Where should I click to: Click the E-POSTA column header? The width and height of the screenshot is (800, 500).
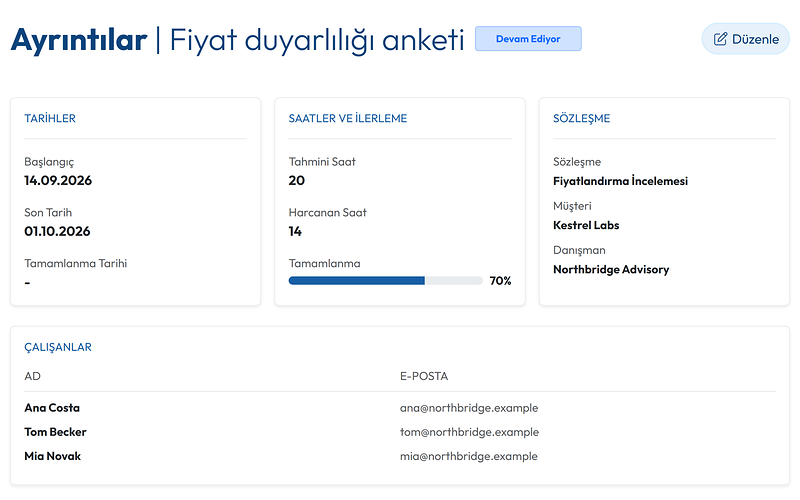click(423, 376)
